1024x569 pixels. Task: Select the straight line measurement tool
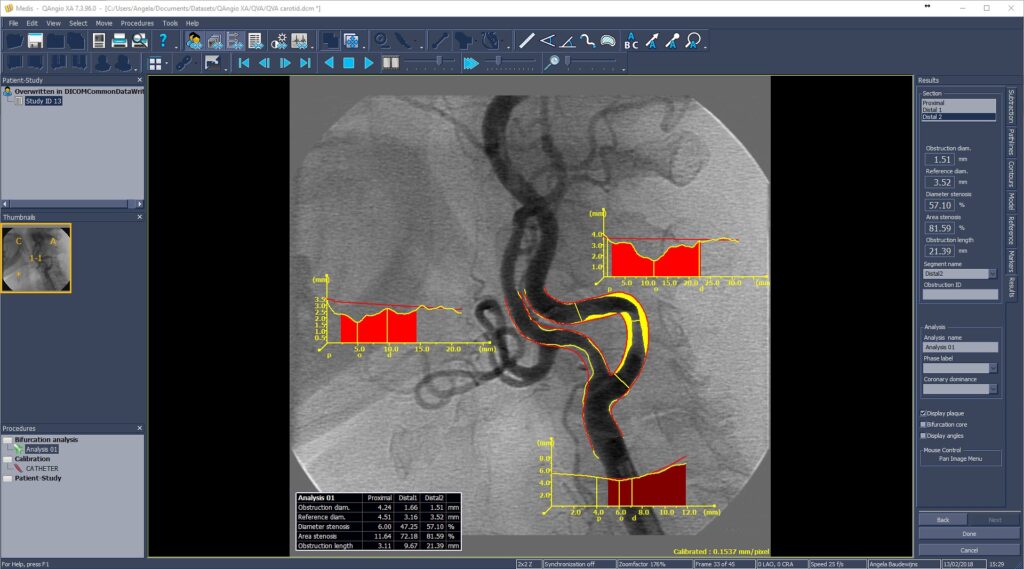point(527,41)
